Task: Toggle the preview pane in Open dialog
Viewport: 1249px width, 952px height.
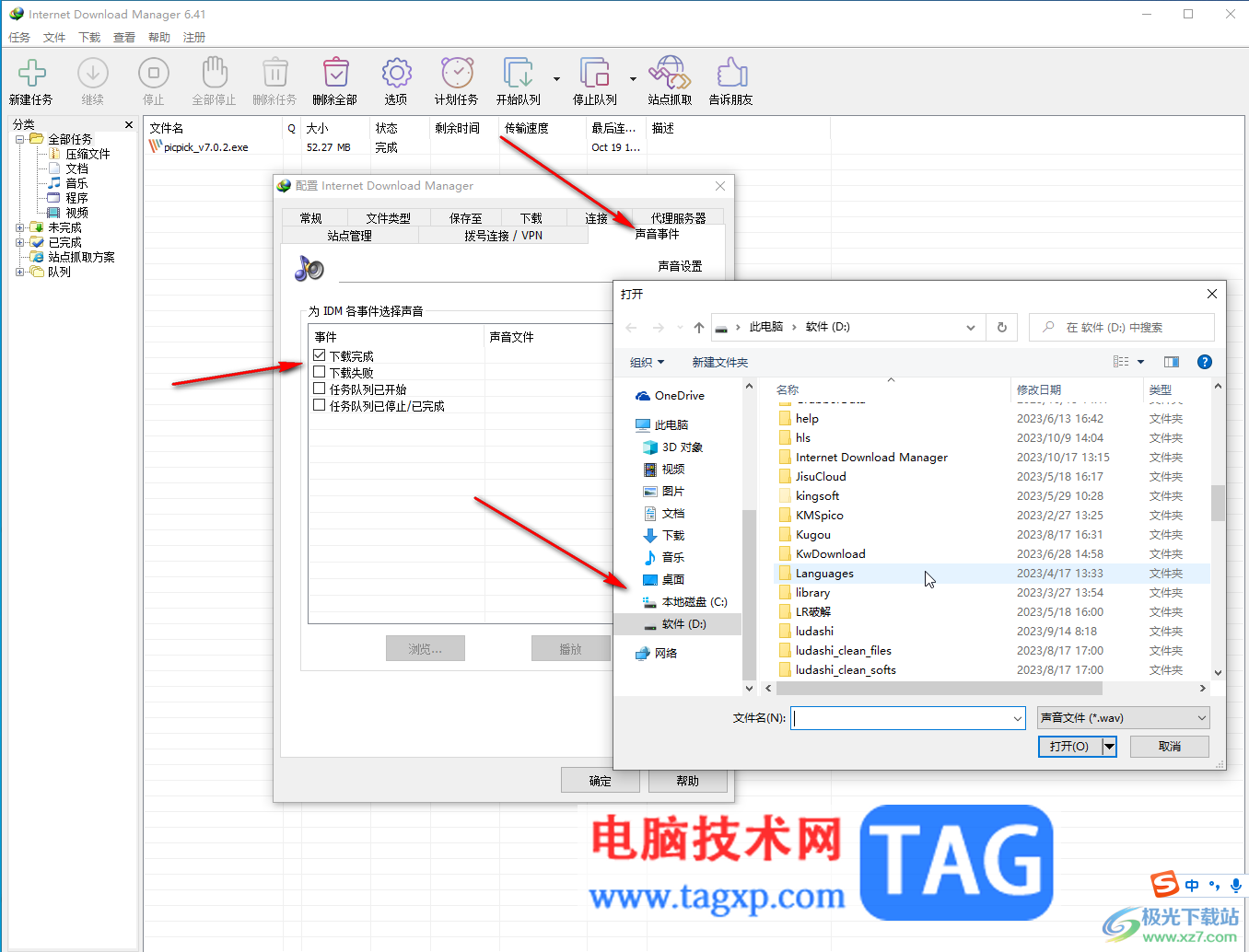Action: click(x=1172, y=362)
